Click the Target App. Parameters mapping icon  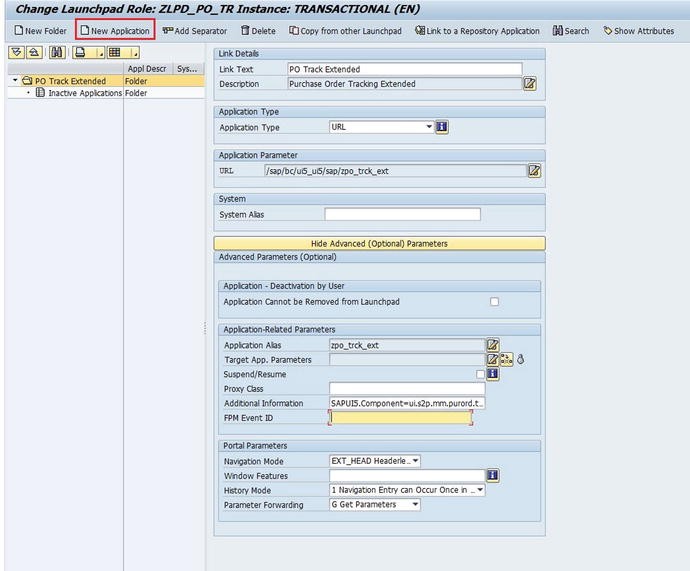point(506,359)
